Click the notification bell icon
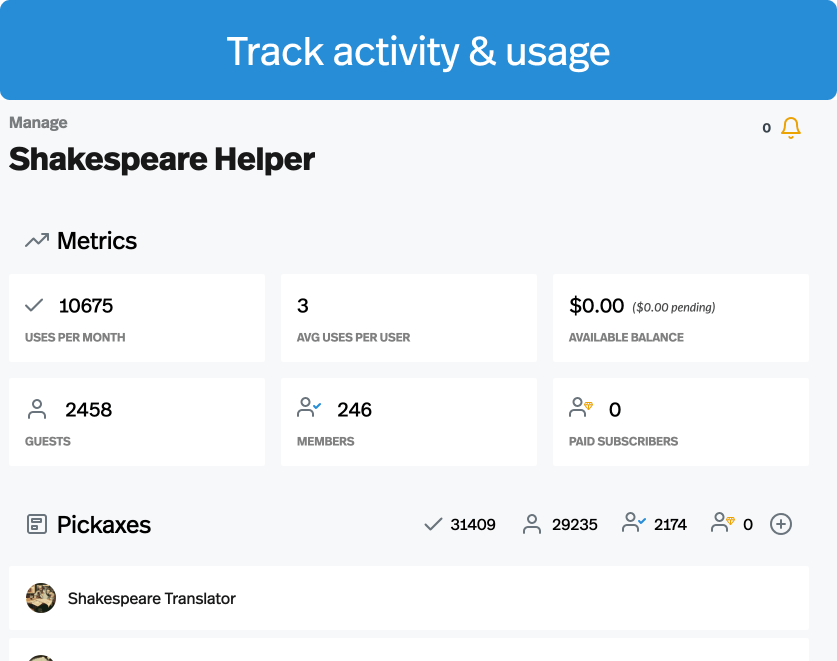837x661 pixels. (791, 128)
